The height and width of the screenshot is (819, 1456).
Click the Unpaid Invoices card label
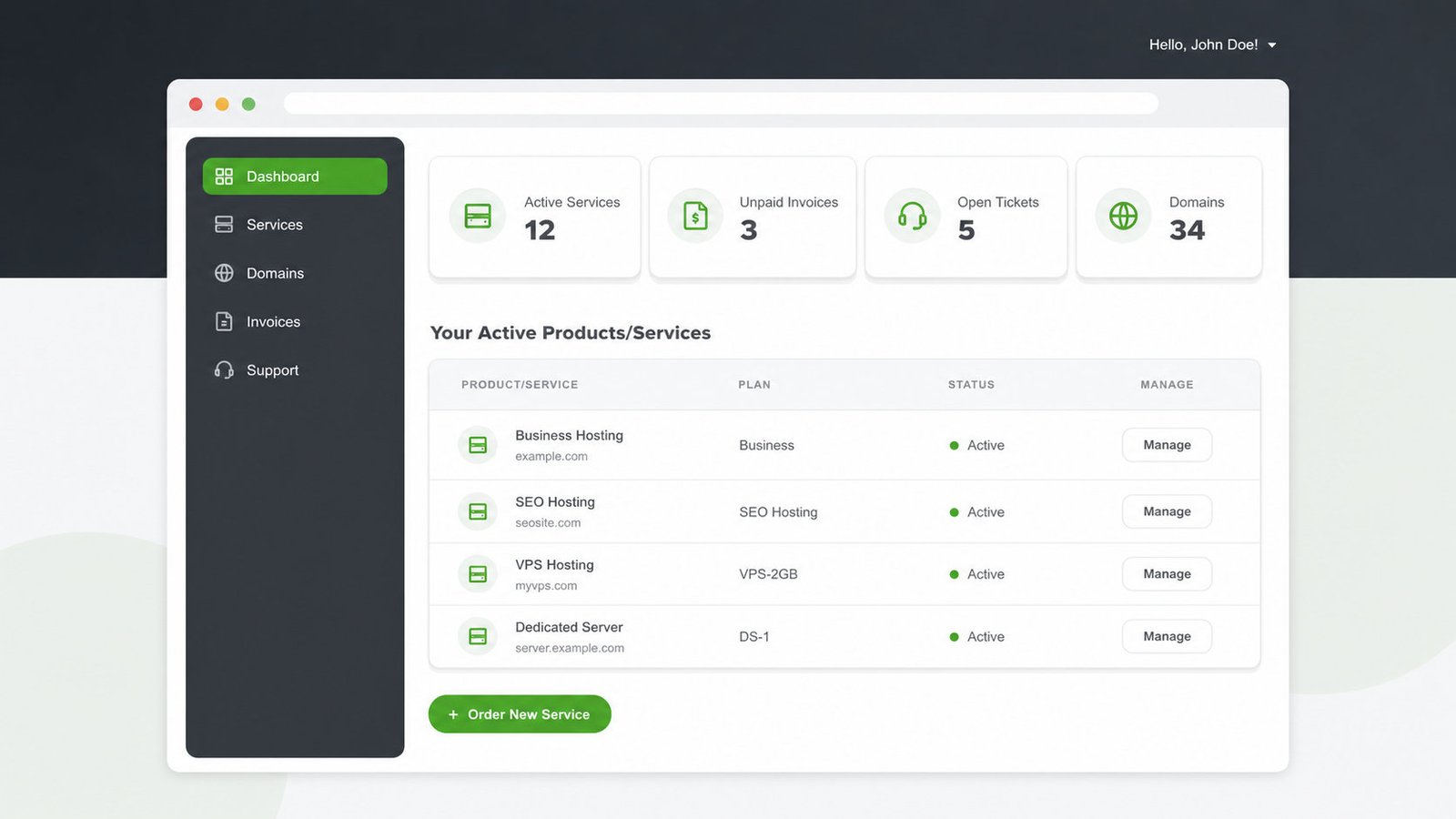tap(788, 202)
